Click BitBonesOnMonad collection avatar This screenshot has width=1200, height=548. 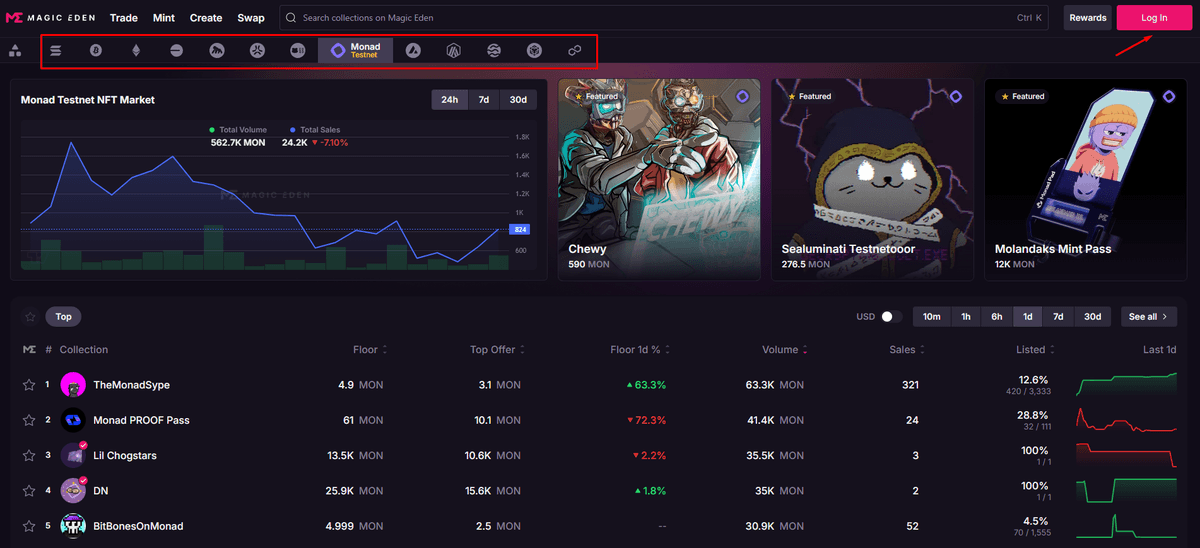pos(73,526)
